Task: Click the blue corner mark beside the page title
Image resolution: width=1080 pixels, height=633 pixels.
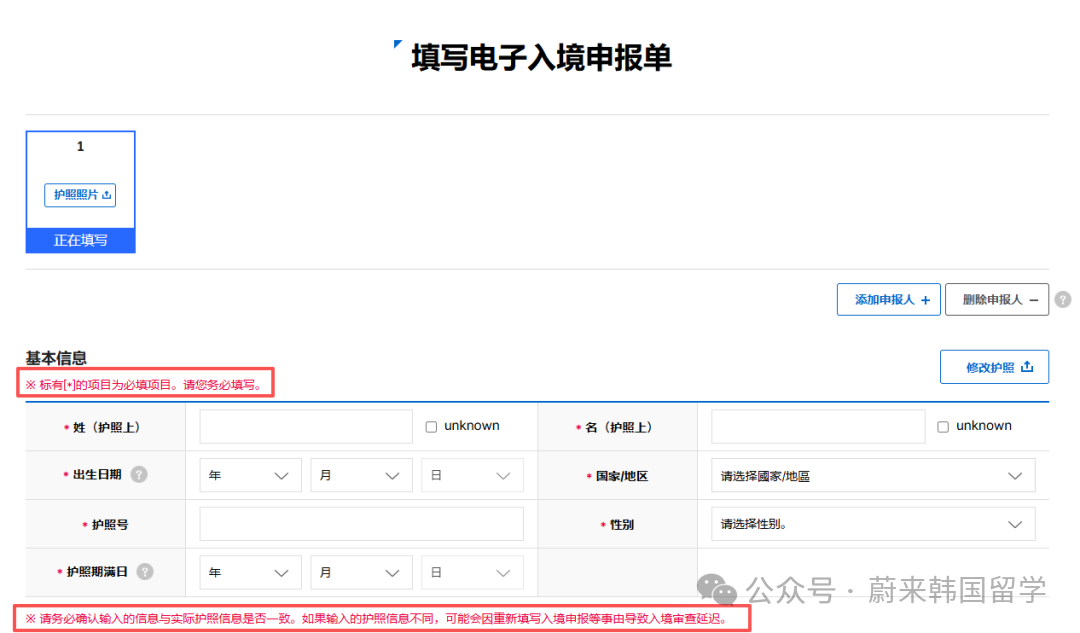Action: pyautogui.click(x=398, y=44)
